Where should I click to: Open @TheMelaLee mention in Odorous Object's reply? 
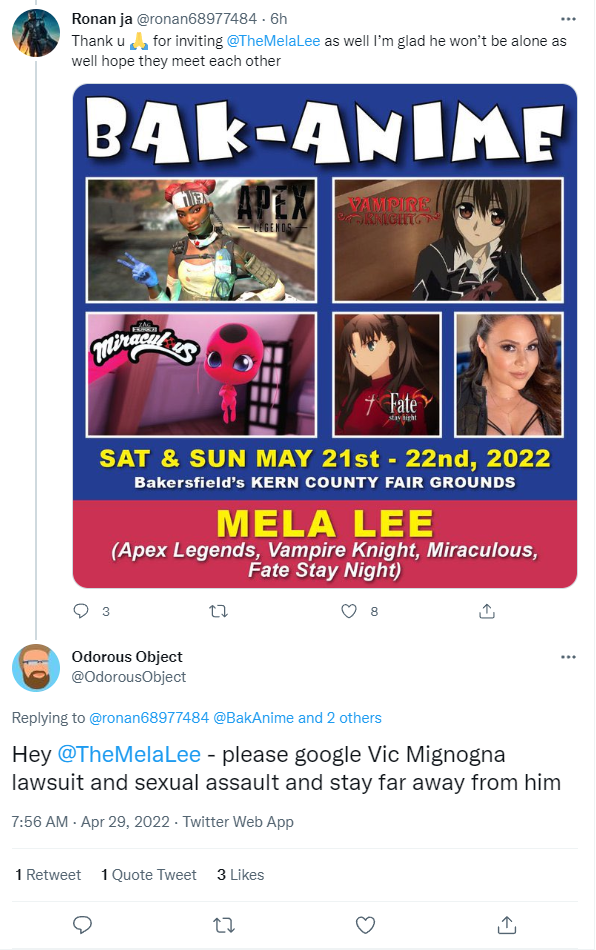(x=129, y=754)
